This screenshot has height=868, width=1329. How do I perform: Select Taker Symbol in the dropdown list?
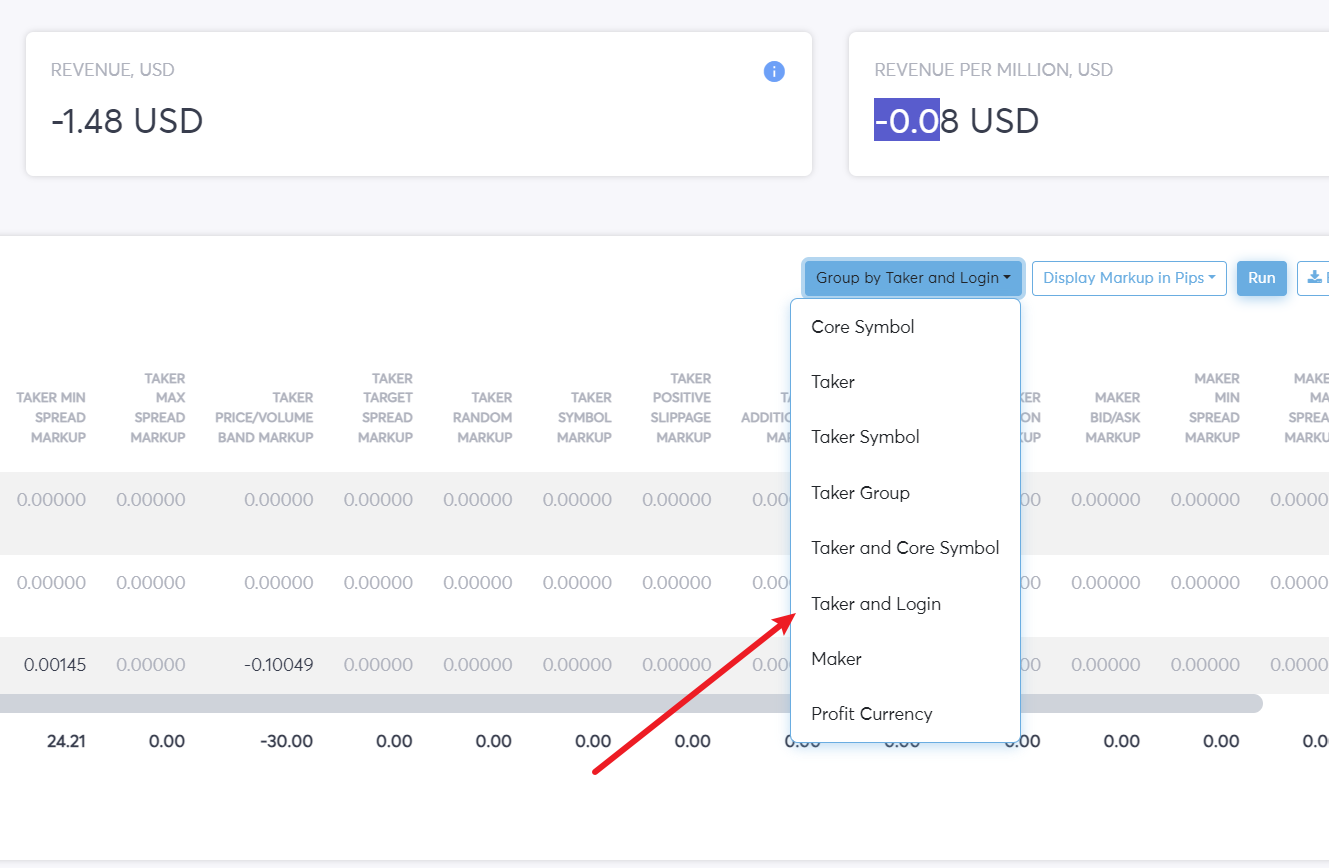tap(865, 437)
